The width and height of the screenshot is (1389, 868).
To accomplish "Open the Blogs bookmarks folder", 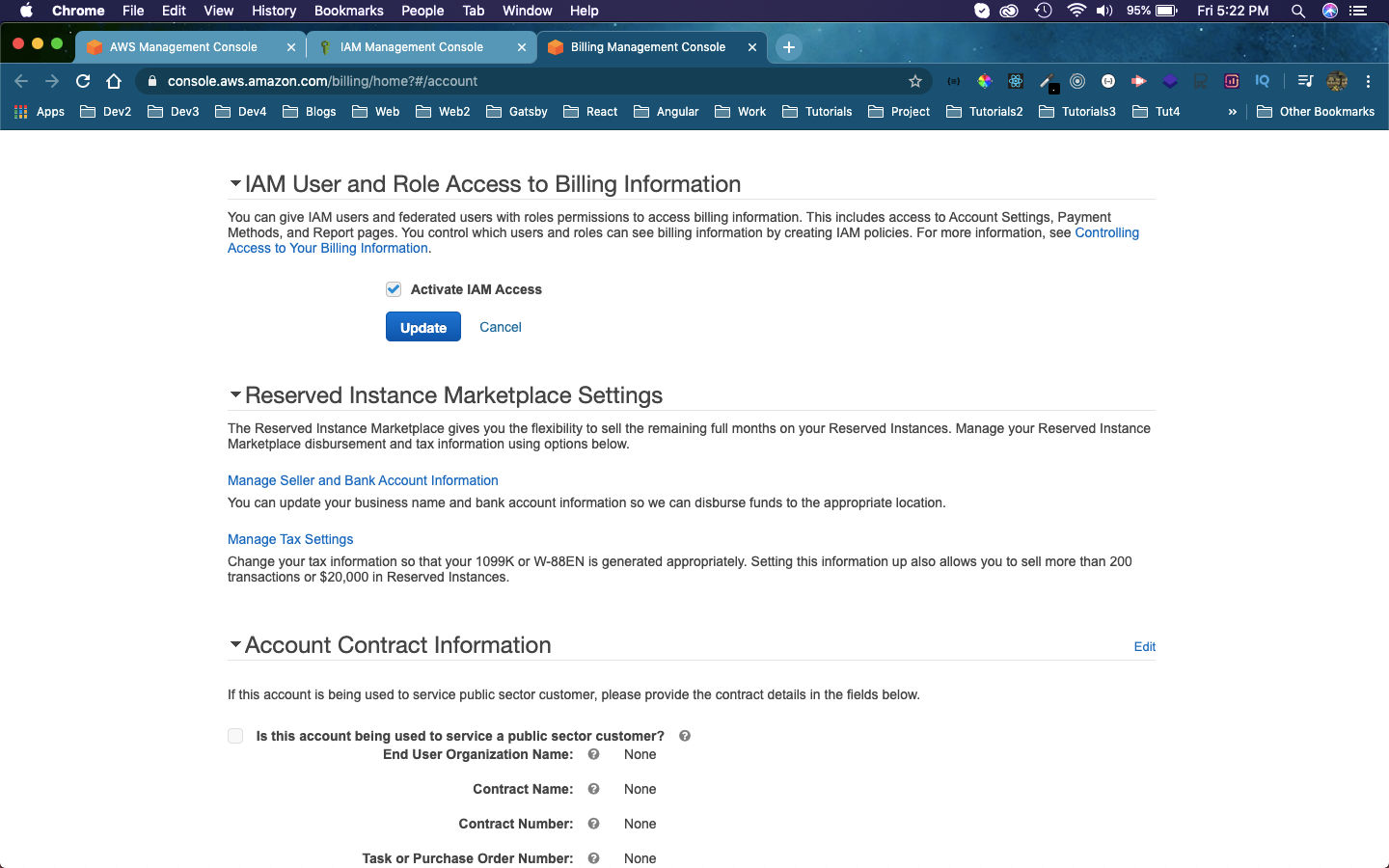I will pyautogui.click(x=310, y=112).
